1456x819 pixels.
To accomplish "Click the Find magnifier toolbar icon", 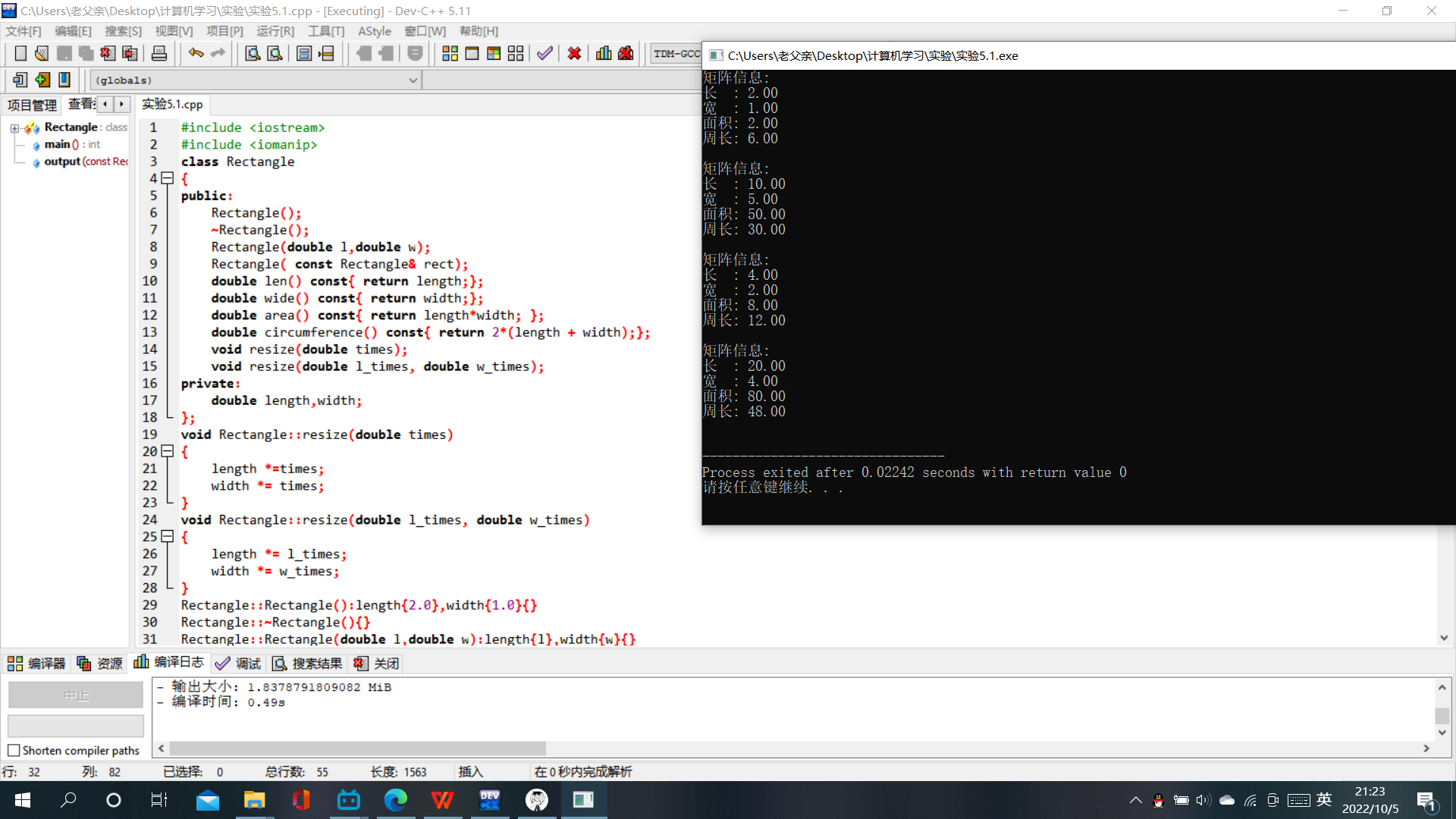I will coord(253,54).
